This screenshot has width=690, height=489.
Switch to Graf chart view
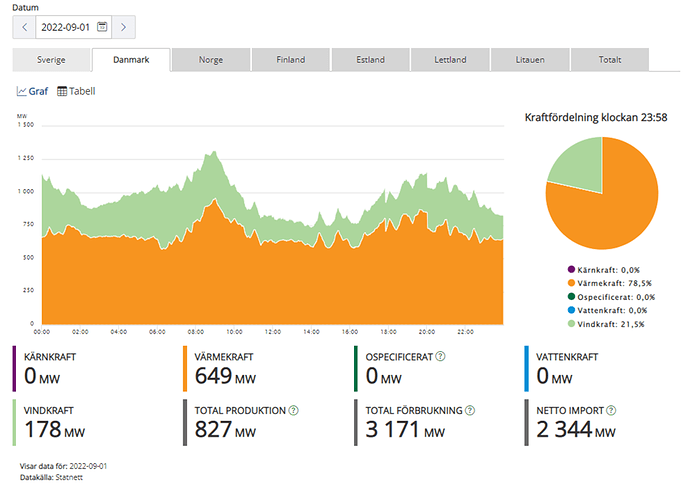click(32, 91)
